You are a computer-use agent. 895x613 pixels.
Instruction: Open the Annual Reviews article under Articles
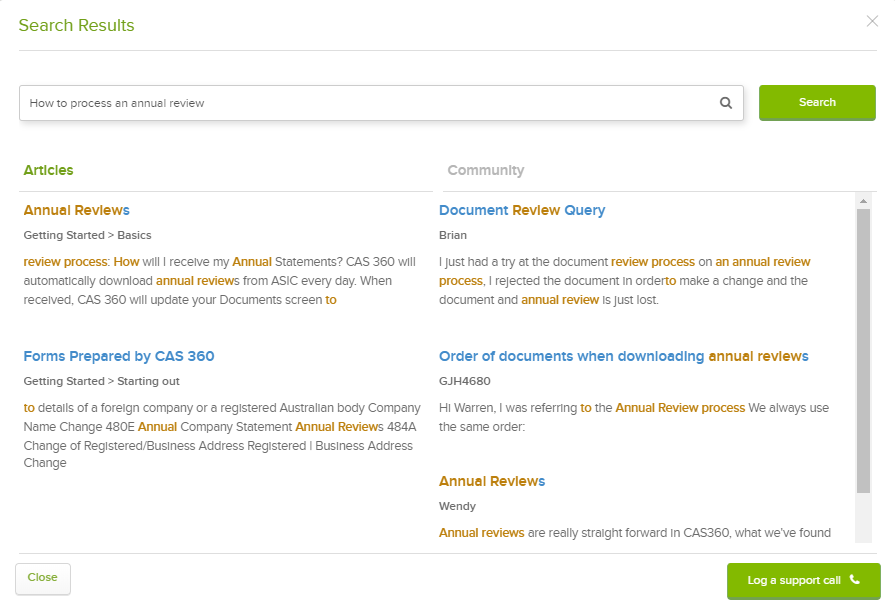point(76,211)
